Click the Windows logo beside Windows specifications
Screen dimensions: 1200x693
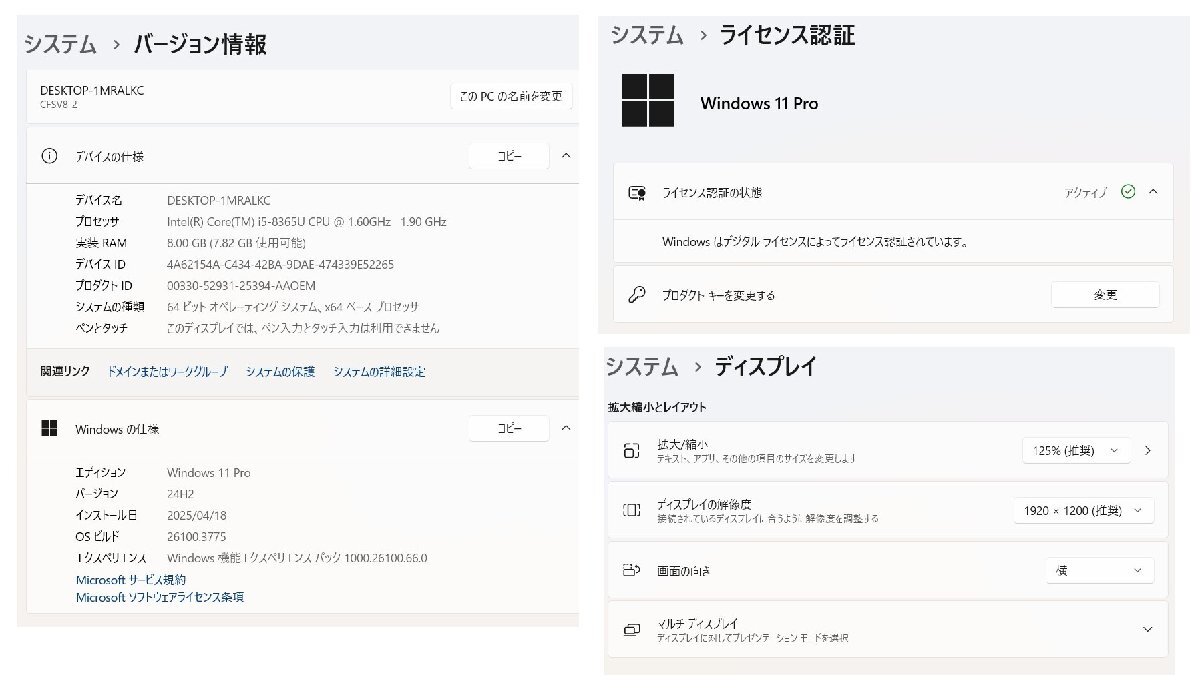click(48, 429)
